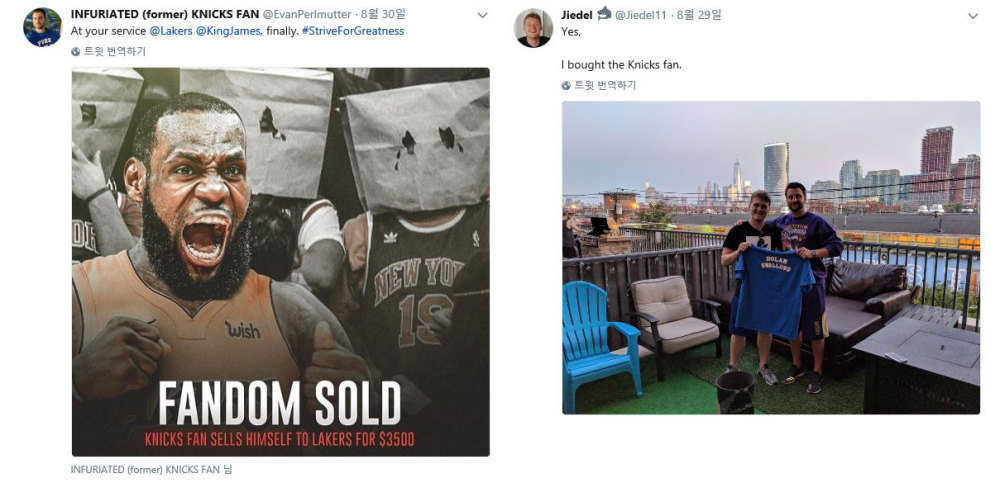
Task: Enlarge the rooftop photo with the blue shirt
Action: [771, 258]
